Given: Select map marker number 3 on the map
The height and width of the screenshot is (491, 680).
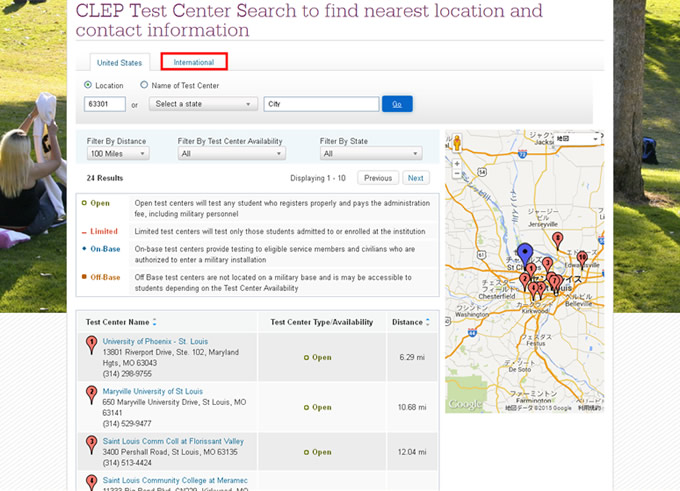Looking at the screenshot, I should coord(547,265).
